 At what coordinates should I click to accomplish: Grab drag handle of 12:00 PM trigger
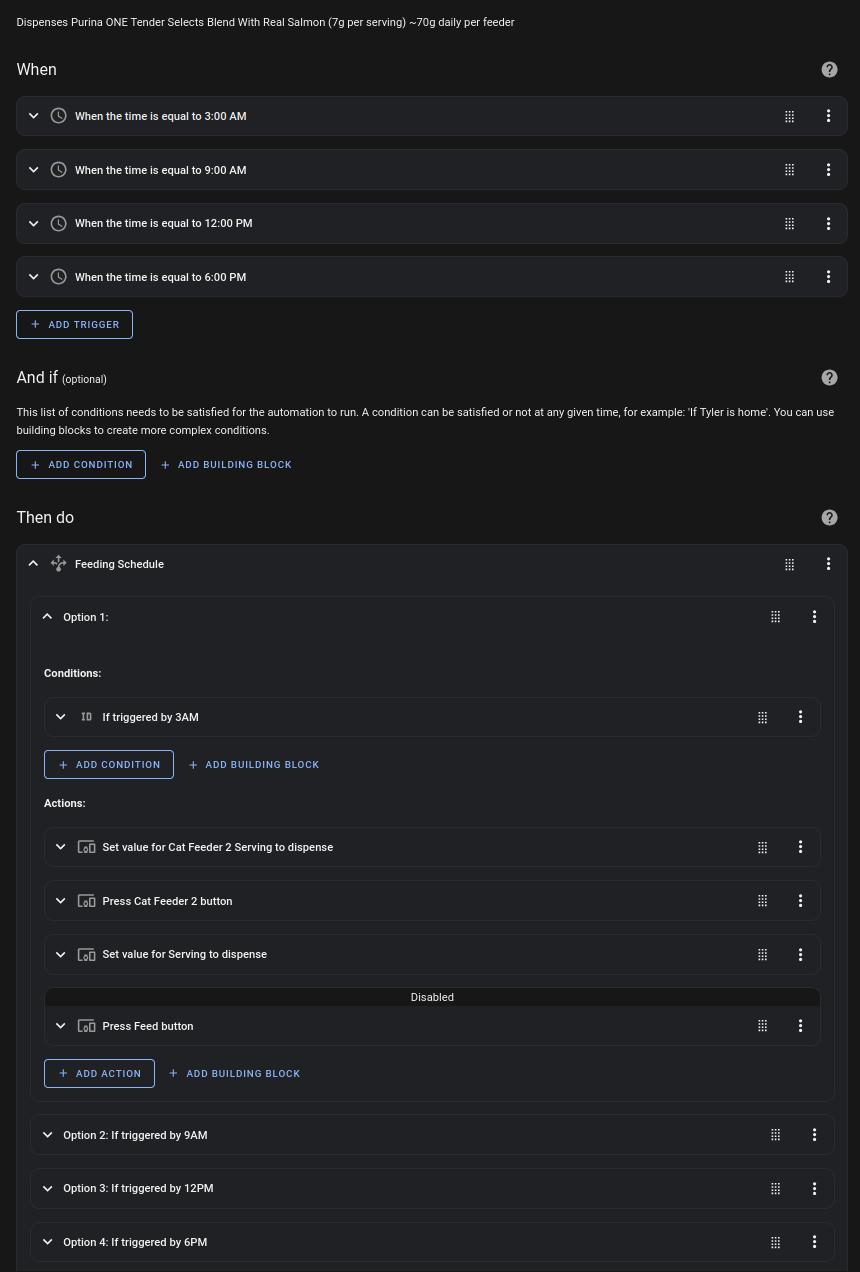click(x=789, y=223)
